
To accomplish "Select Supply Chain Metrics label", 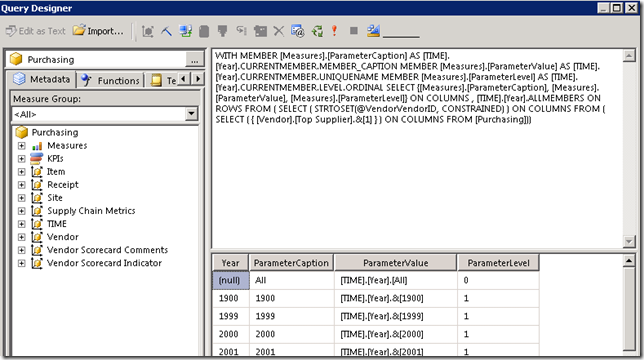I will 91,211.
